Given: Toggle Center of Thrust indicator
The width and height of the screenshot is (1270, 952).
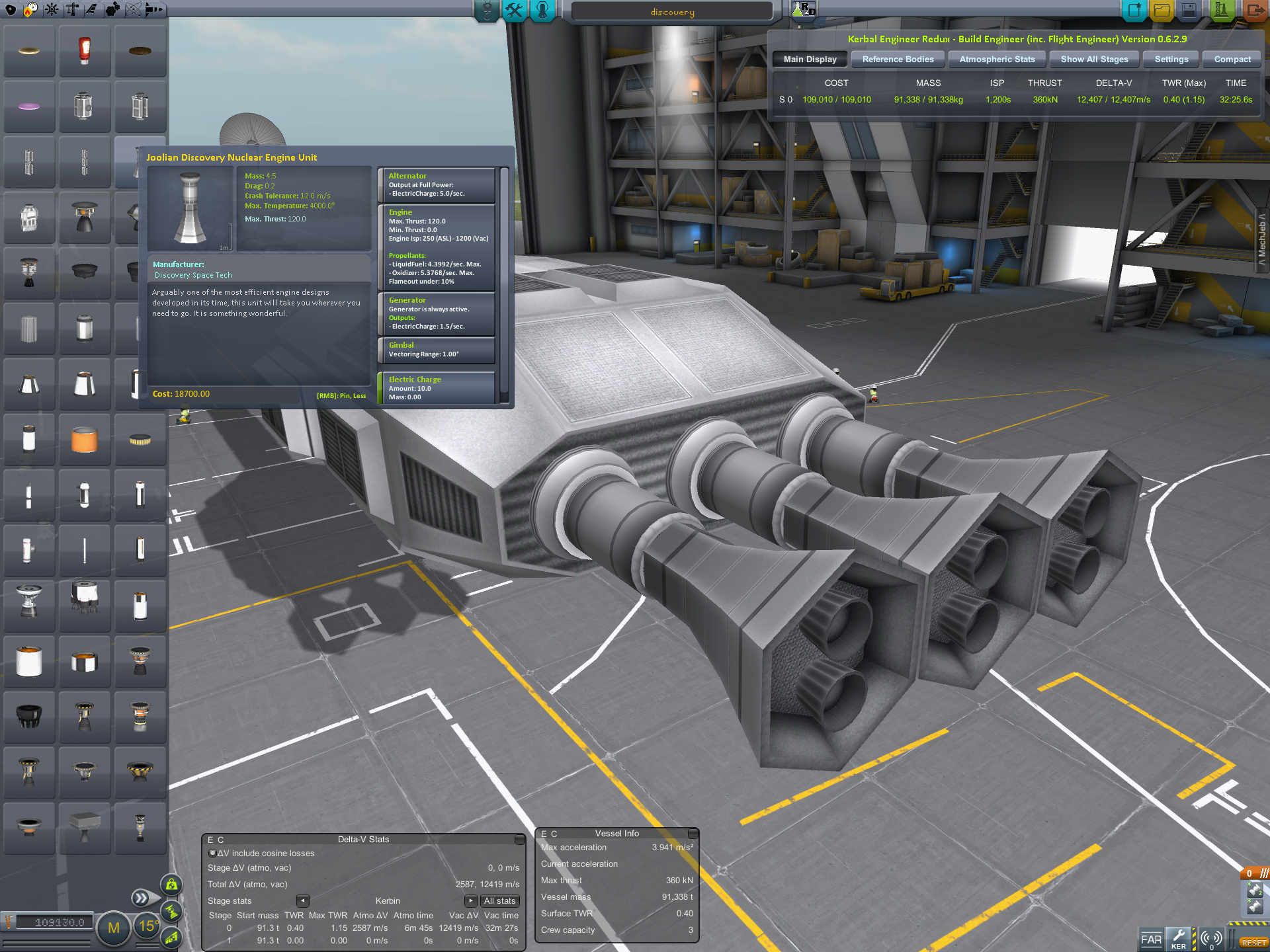Looking at the screenshot, I should (x=171, y=912).
